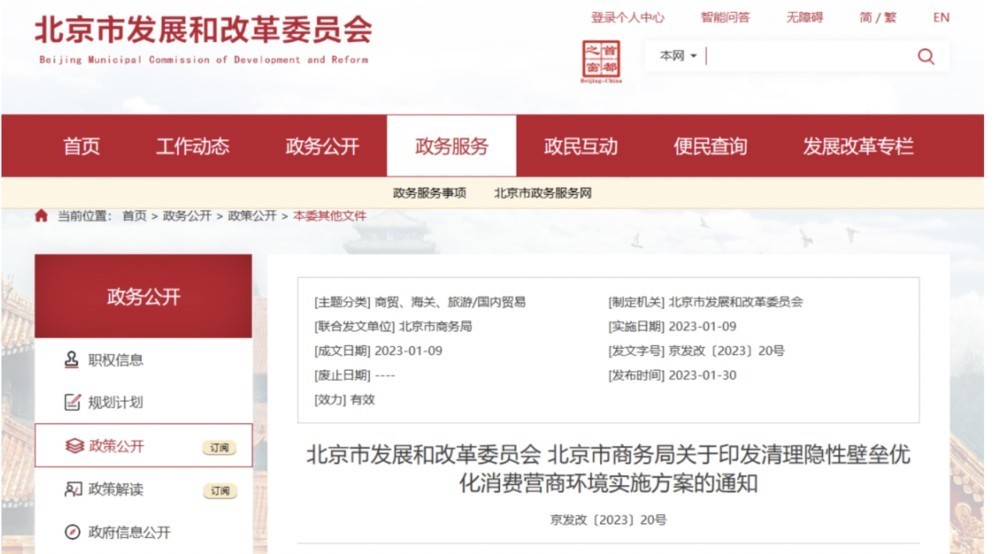Click 商贸、海关、旅游/国内贸易 category text
Screen dimensions: 1000x554
point(450,302)
